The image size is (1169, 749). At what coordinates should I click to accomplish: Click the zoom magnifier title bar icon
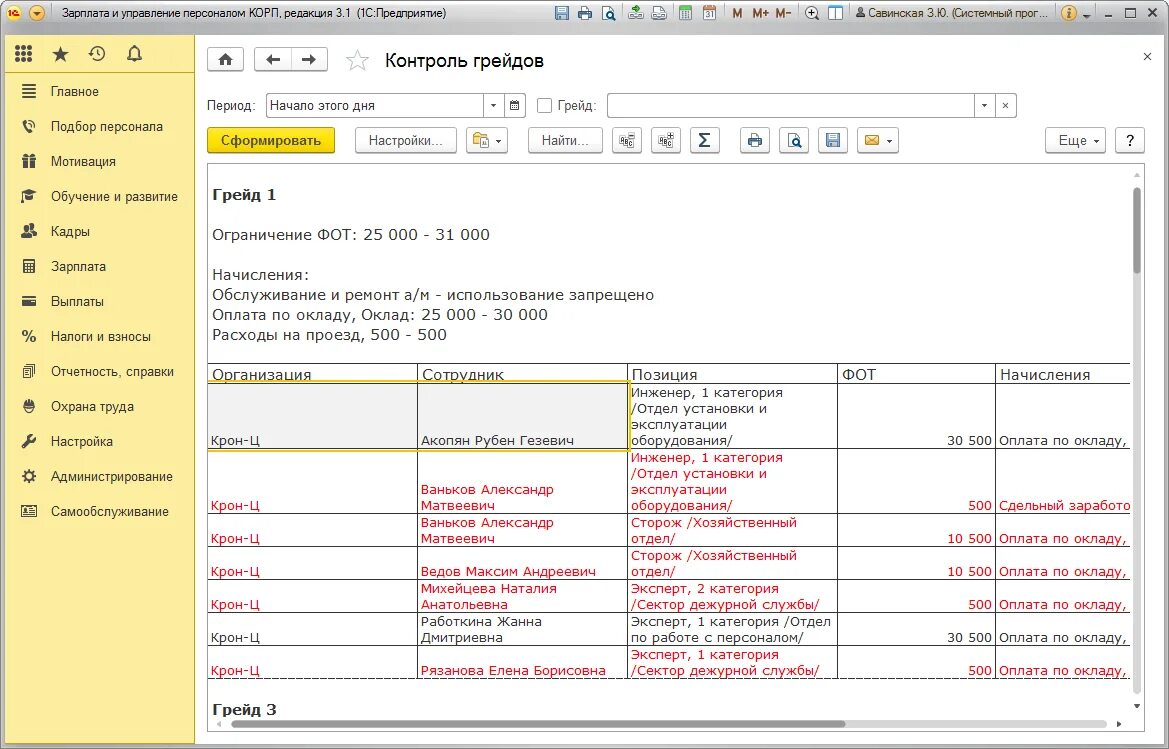(812, 13)
